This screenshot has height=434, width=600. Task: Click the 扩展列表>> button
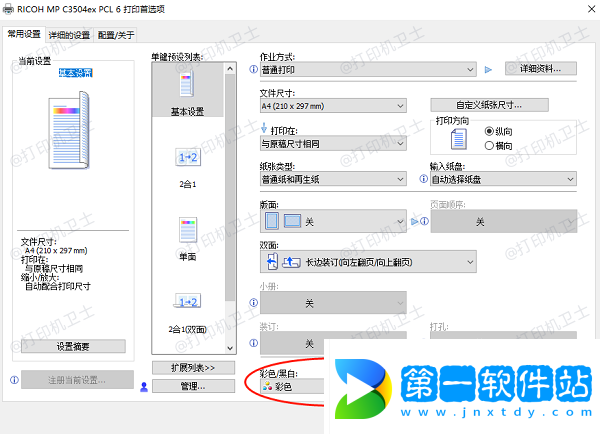point(193,368)
